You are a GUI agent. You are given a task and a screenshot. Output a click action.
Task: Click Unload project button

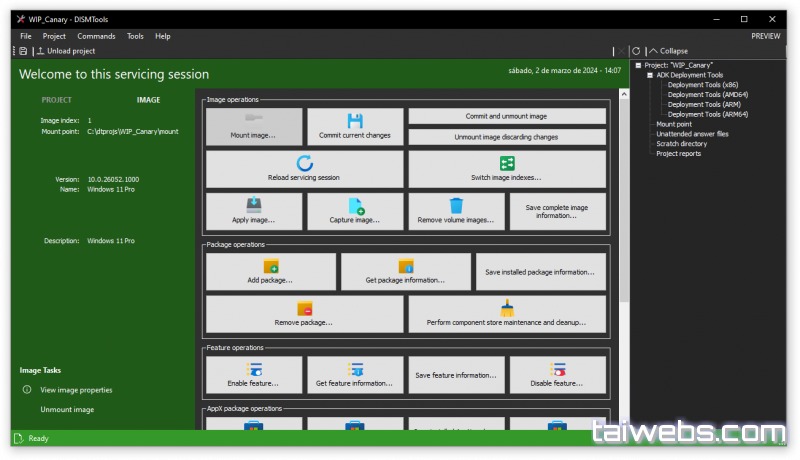[65, 51]
